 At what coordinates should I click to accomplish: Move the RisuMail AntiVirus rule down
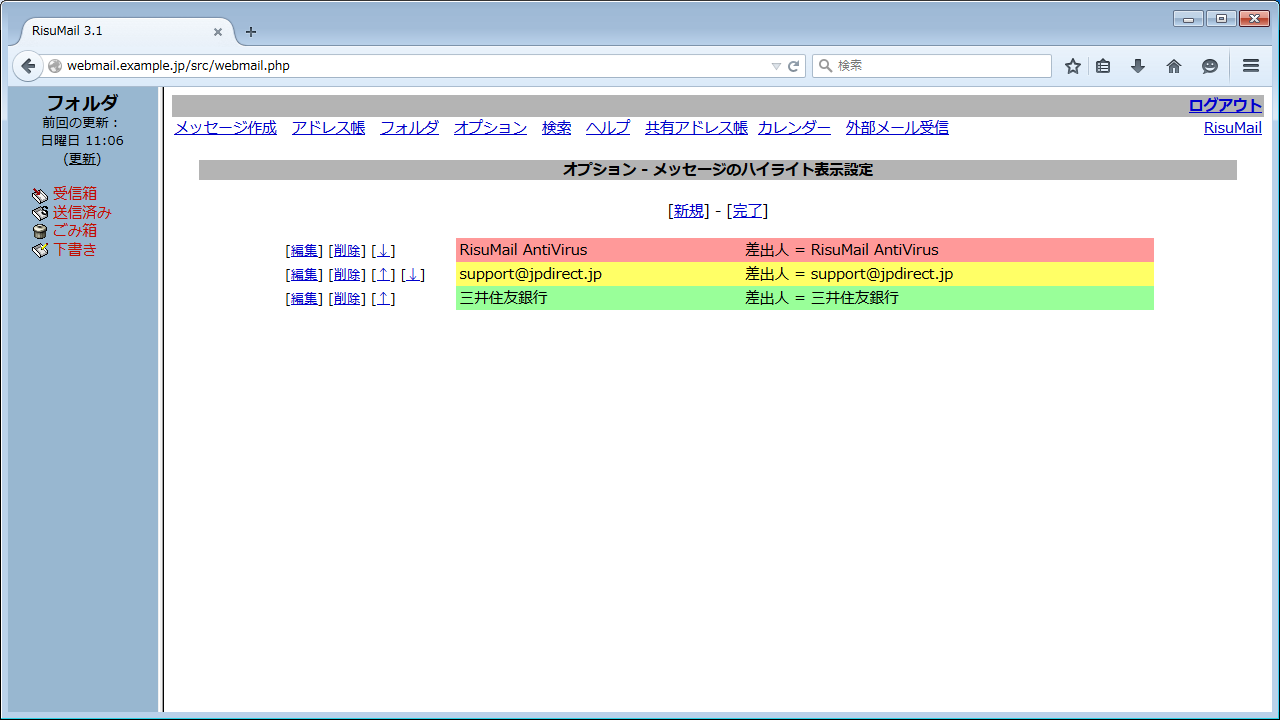point(383,251)
